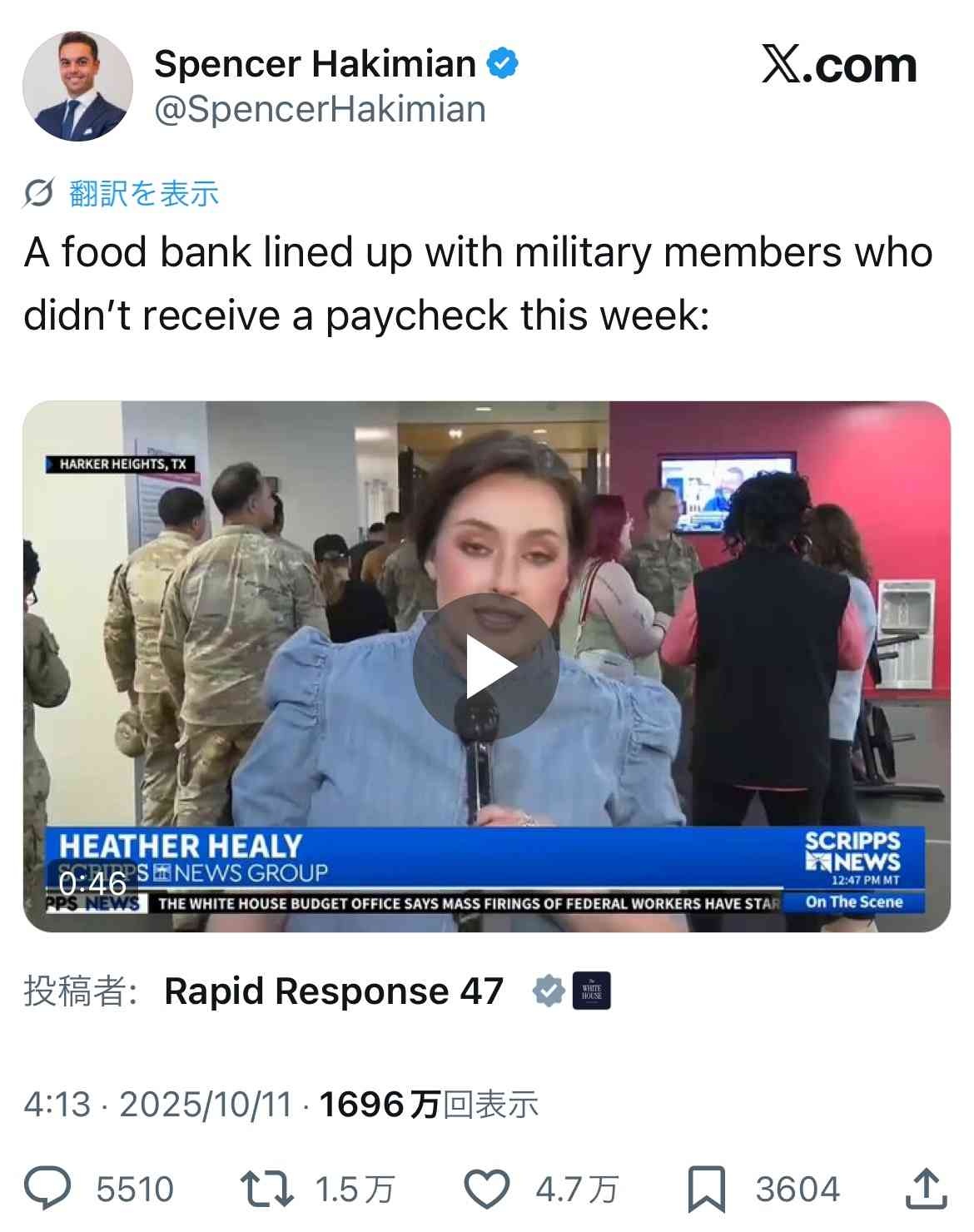Repost using the retweet icon
The height and width of the screenshot is (1232, 974).
(266, 1189)
